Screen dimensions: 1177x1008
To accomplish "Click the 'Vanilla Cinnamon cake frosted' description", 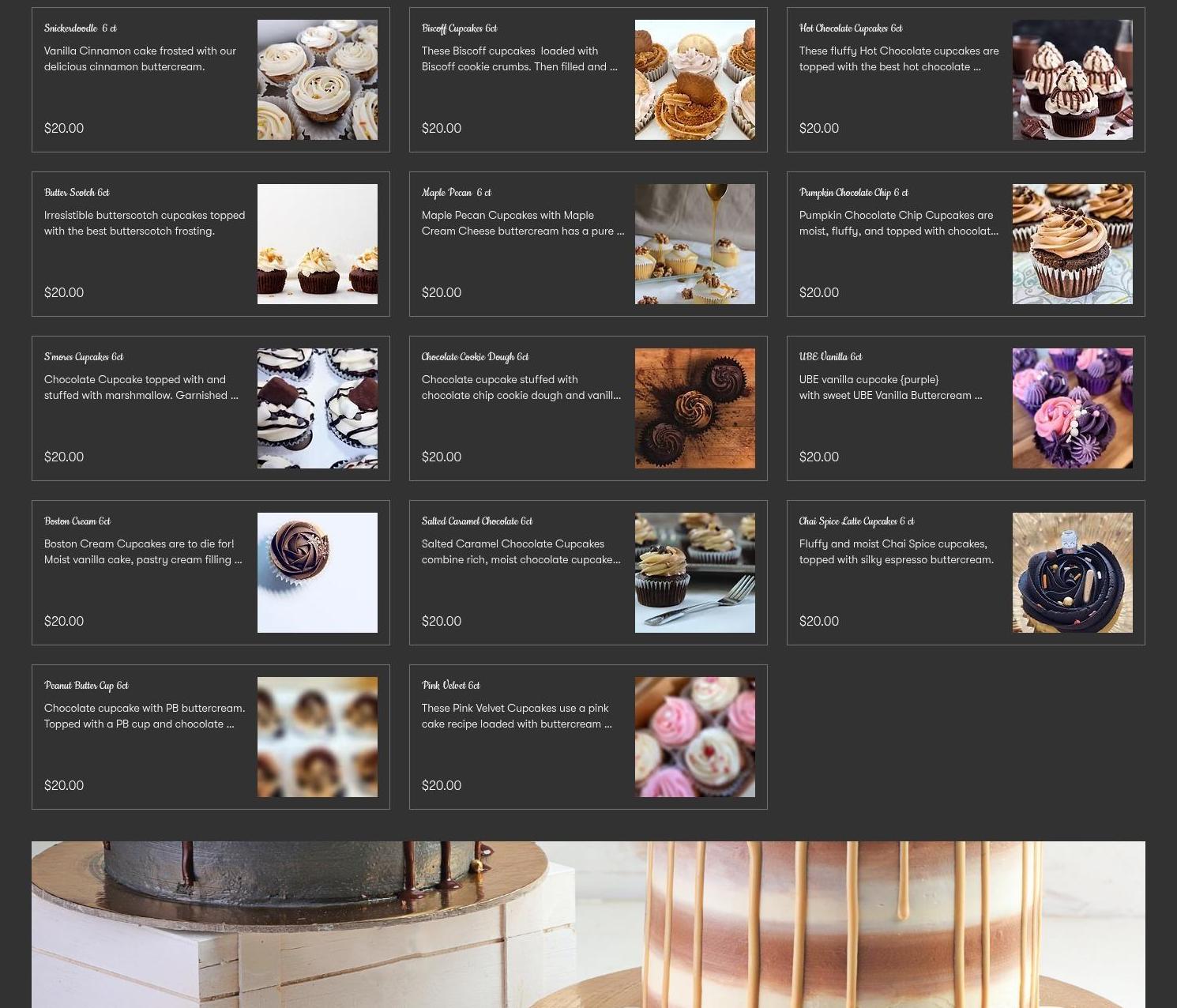I will pos(141,58).
